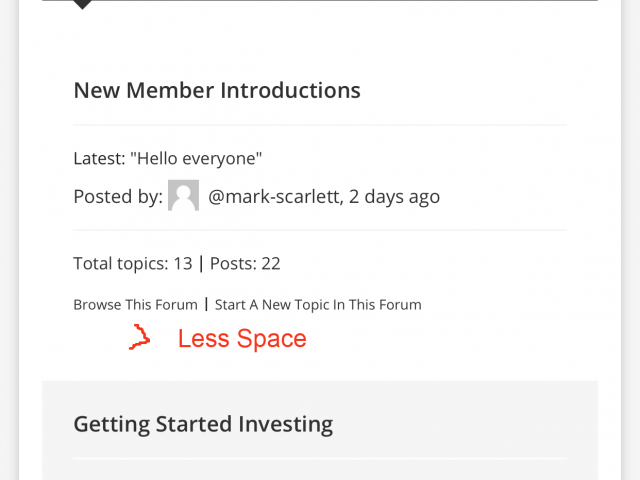Click the red hand-drawn bracket mark
640x480 pixels.
tap(140, 337)
